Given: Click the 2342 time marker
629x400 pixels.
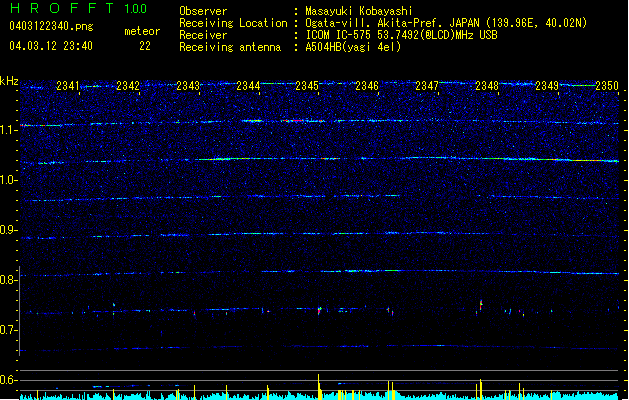Looking at the screenshot, I should [128, 86].
